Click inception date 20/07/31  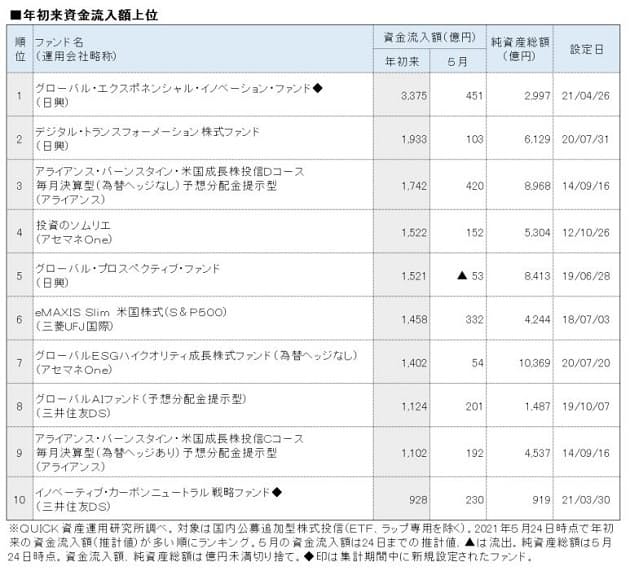pos(585,139)
